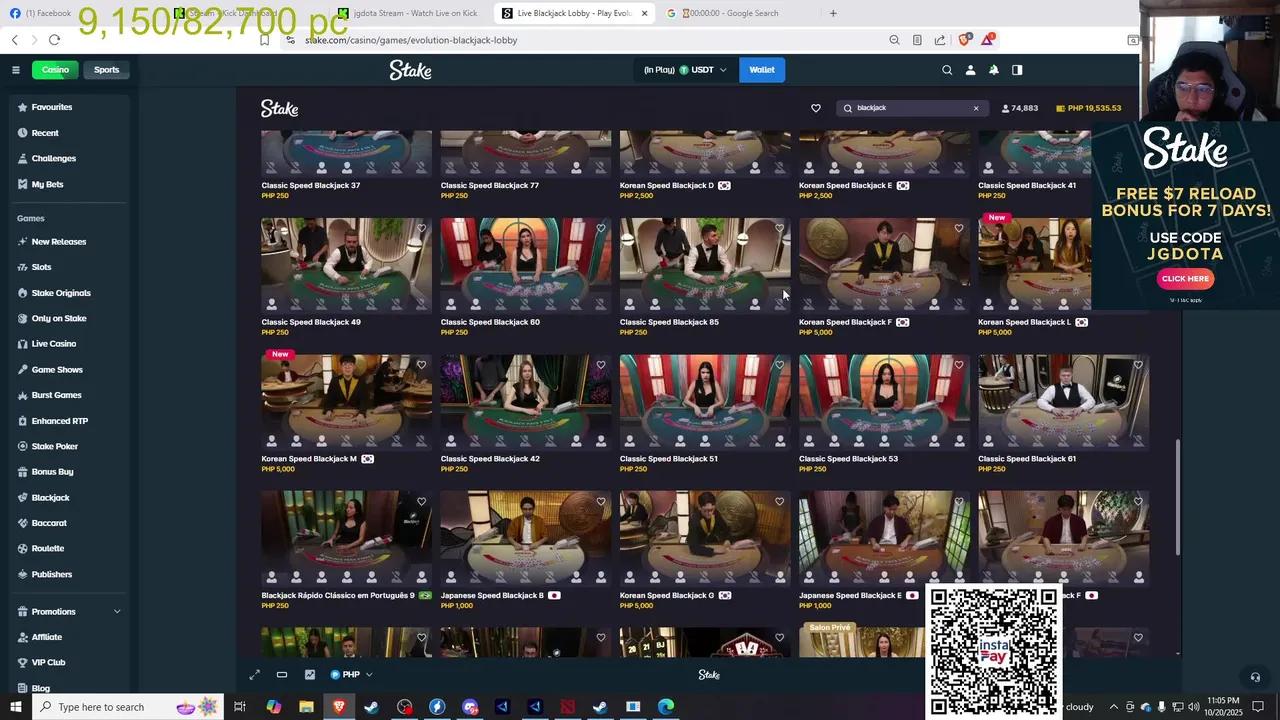1280x720 pixels.
Task: Toggle favourite on Classic Speed Blackjack 61
Action: 1137,366
